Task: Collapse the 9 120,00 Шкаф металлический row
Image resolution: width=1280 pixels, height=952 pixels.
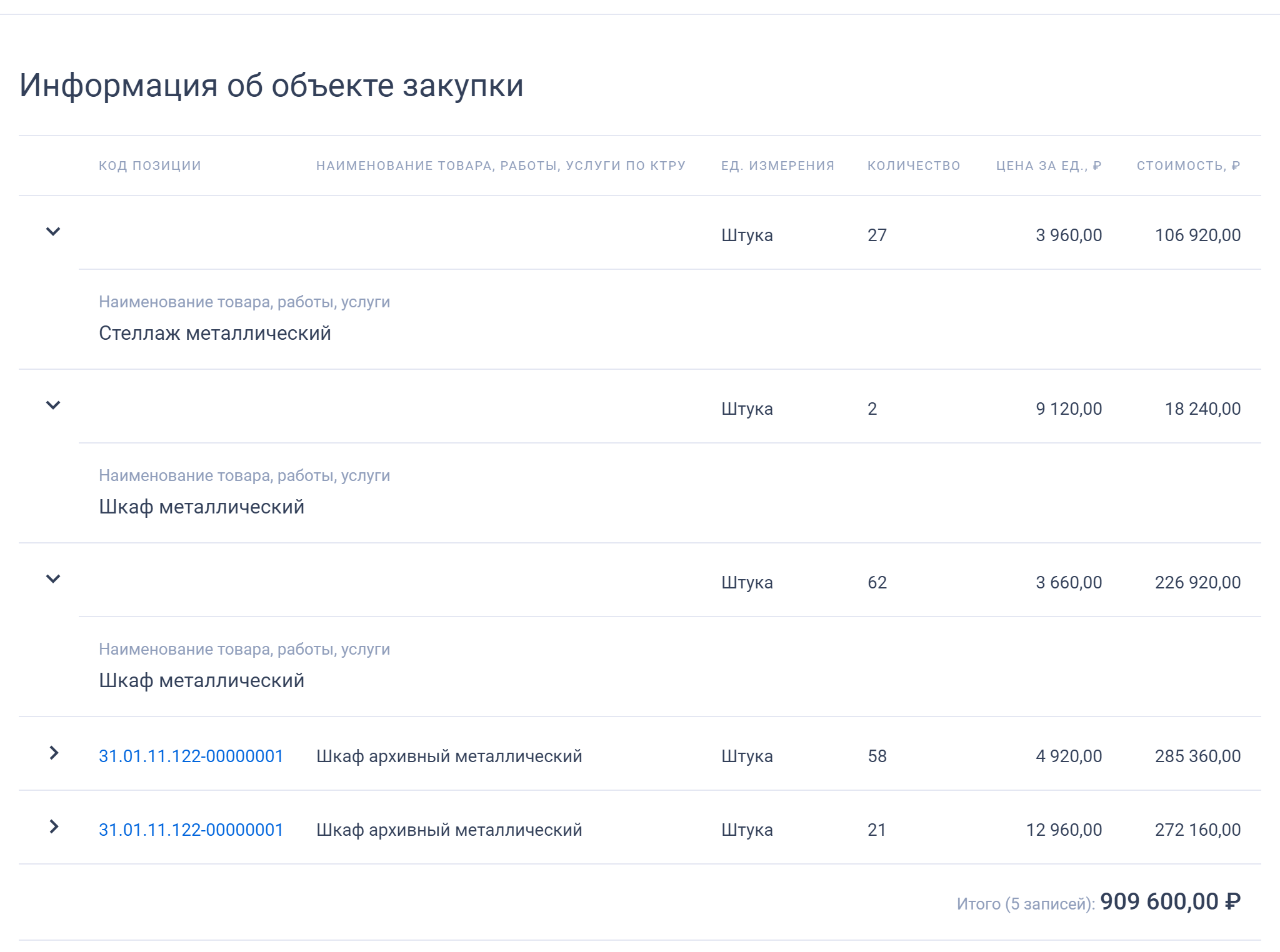Action: pyautogui.click(x=53, y=405)
